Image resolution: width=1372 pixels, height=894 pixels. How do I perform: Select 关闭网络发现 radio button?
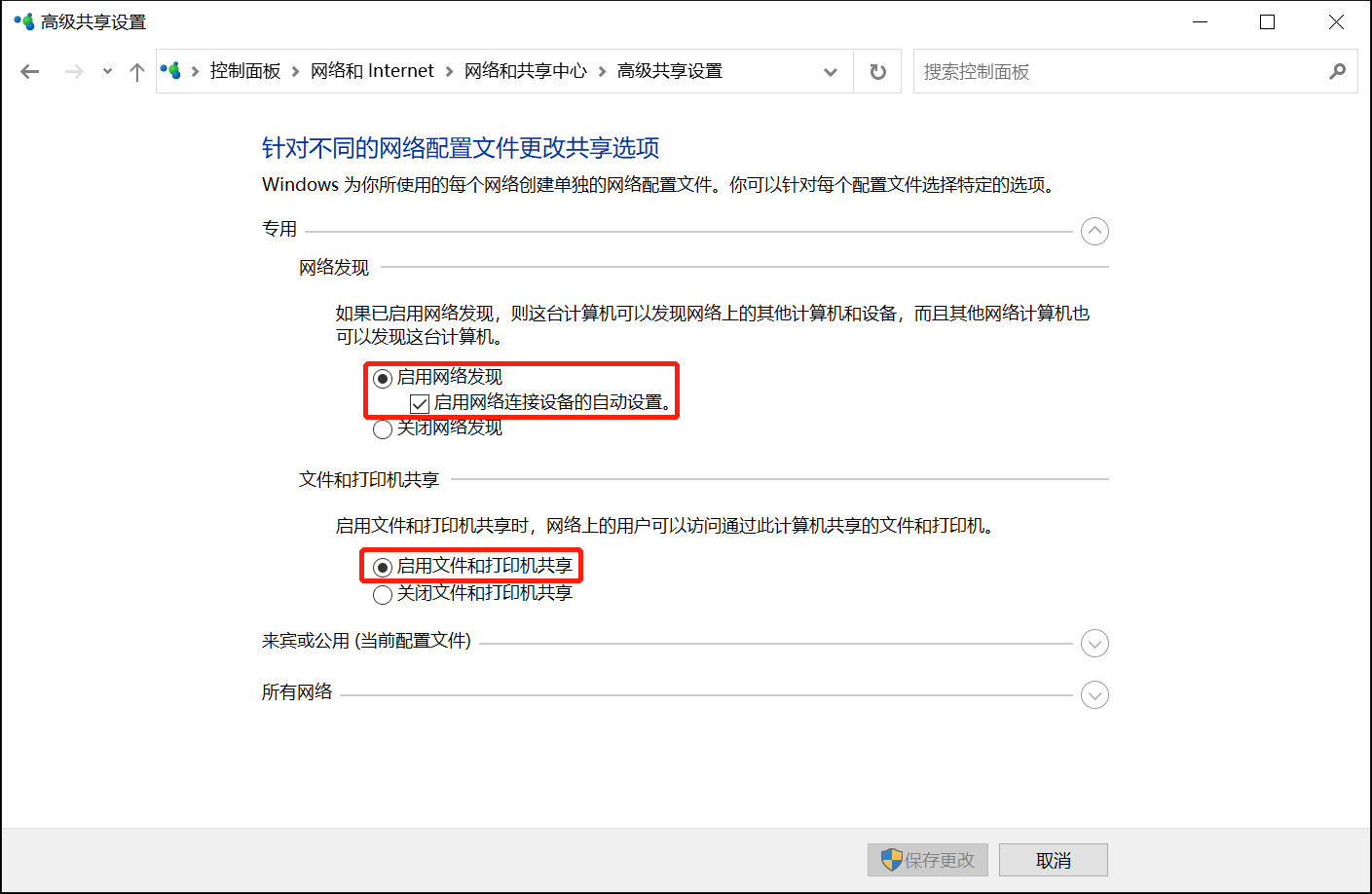(x=383, y=428)
